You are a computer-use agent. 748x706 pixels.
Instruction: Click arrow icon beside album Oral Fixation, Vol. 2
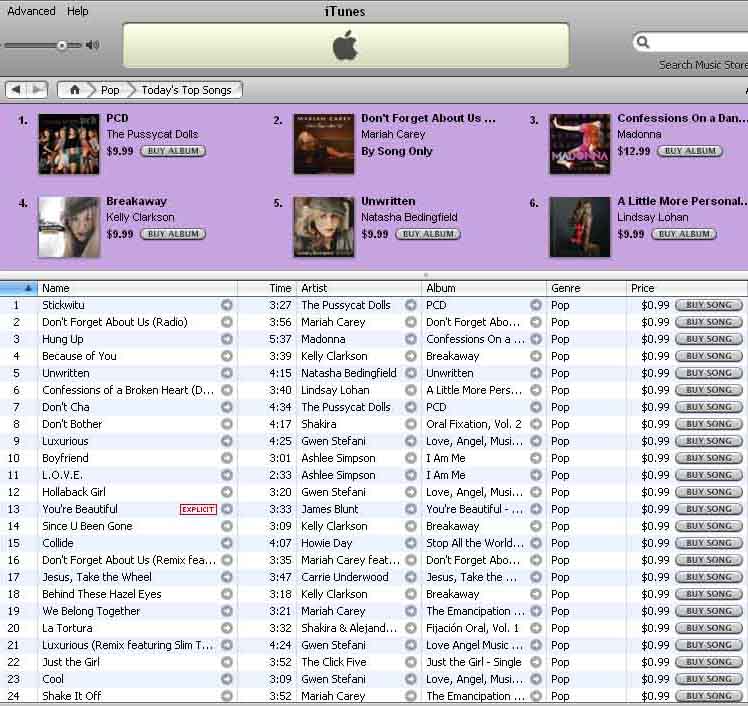[x=536, y=424]
